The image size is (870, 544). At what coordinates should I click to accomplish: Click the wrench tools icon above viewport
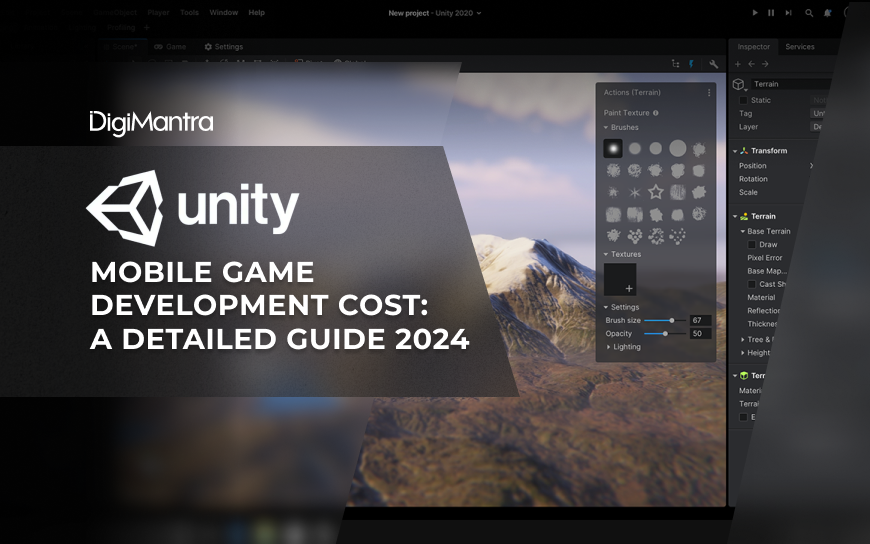713,64
